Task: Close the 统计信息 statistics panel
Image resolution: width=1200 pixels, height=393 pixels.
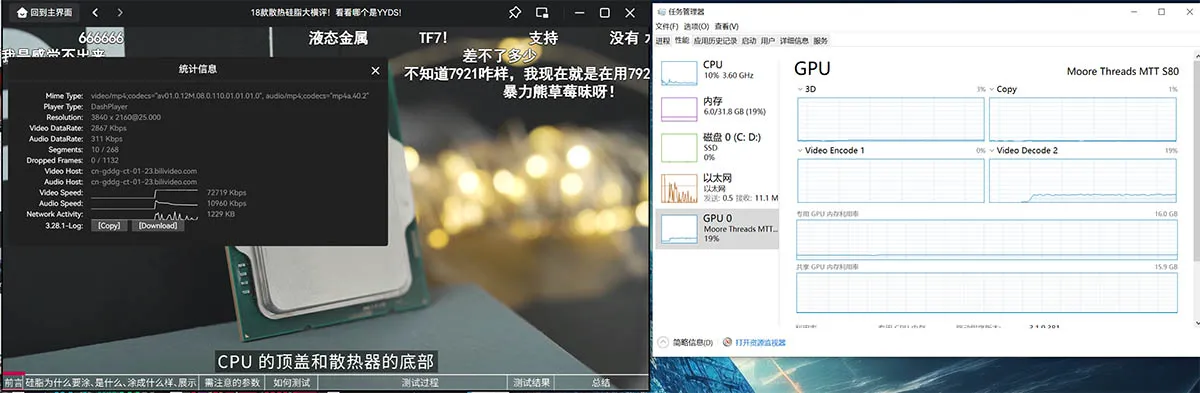Action: 376,70
